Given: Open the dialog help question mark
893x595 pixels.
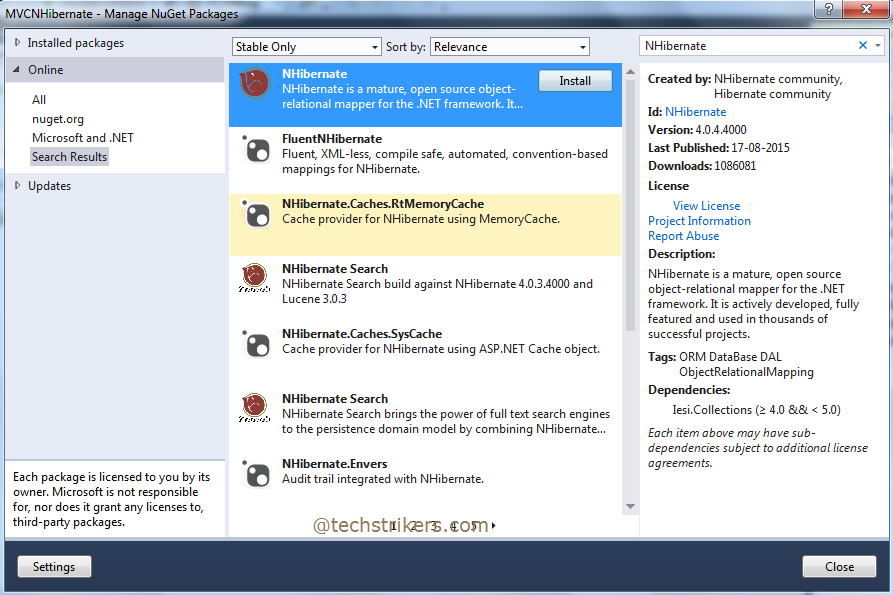Looking at the screenshot, I should 829,9.
